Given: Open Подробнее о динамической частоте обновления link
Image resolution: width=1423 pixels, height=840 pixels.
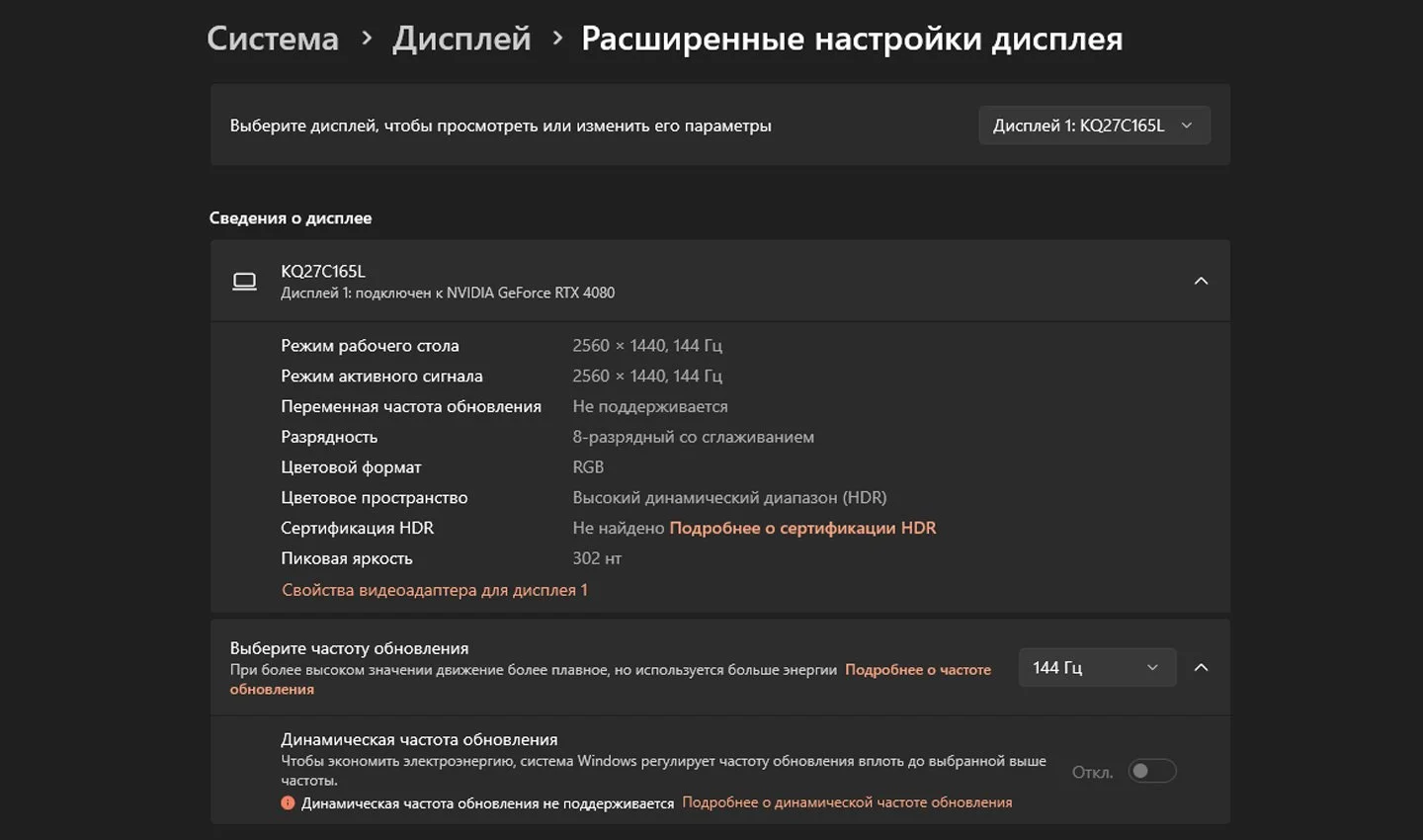Looking at the screenshot, I should pyautogui.click(x=847, y=802).
